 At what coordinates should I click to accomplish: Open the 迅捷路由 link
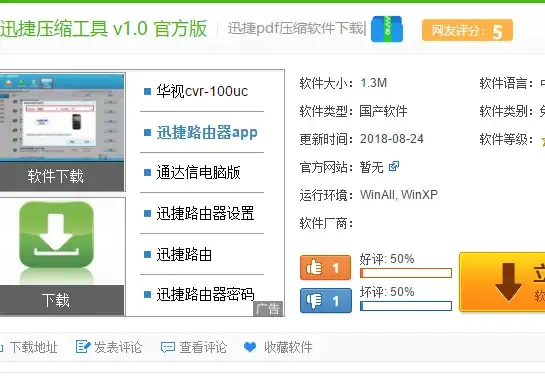(x=184, y=254)
